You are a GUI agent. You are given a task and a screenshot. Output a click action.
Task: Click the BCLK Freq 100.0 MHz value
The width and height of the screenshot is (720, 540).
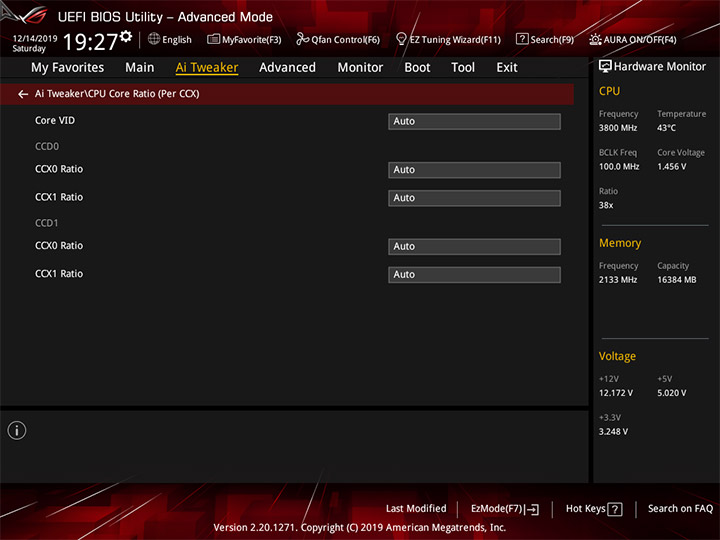pyautogui.click(x=619, y=167)
